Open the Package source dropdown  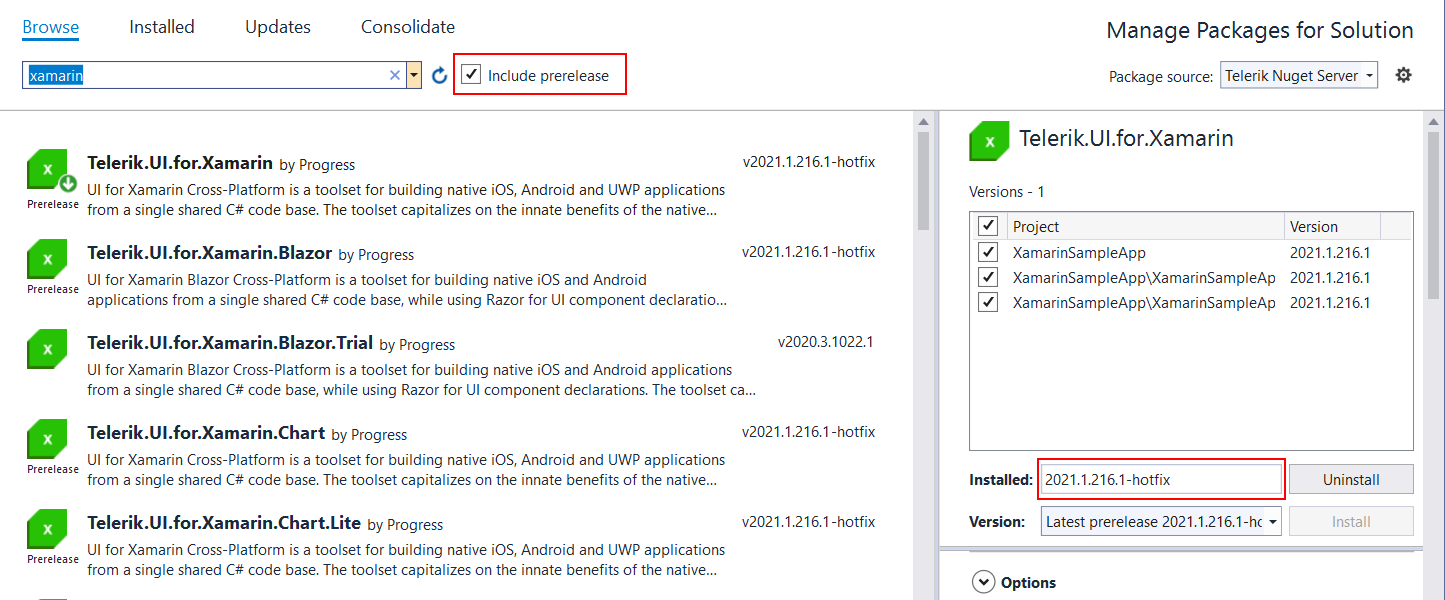click(1299, 75)
